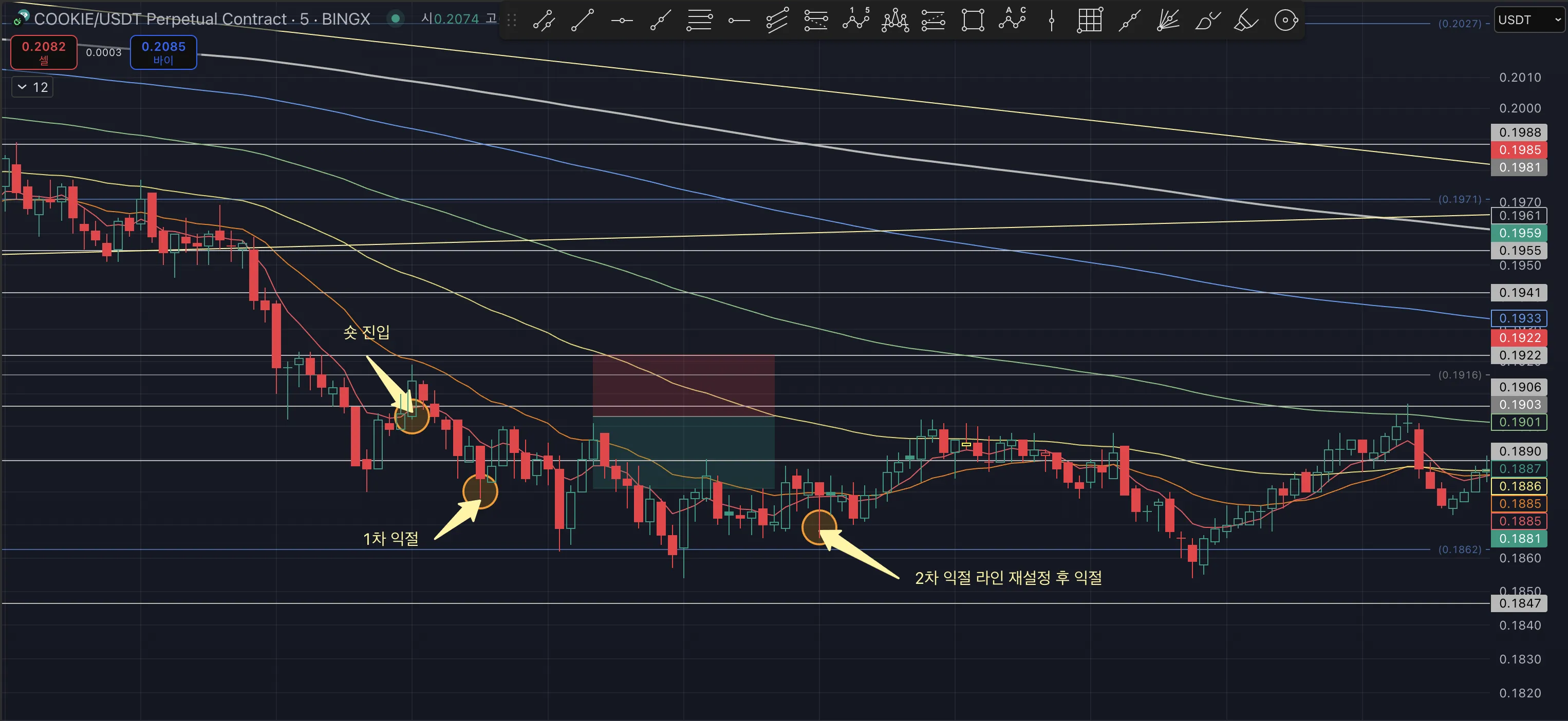The width and height of the screenshot is (1568, 721).
Task: Select the Elliott impulse wave 1-5 tool
Action: 856,20
